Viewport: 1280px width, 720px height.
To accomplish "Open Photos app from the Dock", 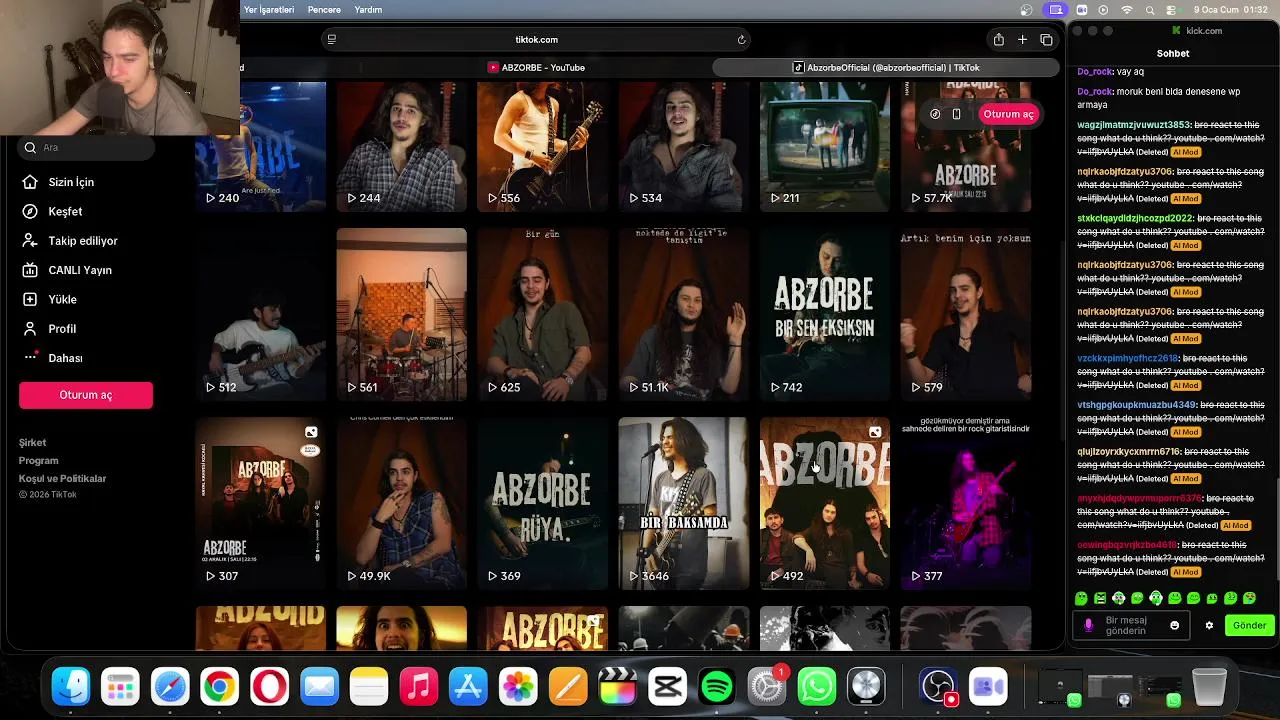I will pyautogui.click(x=518, y=687).
